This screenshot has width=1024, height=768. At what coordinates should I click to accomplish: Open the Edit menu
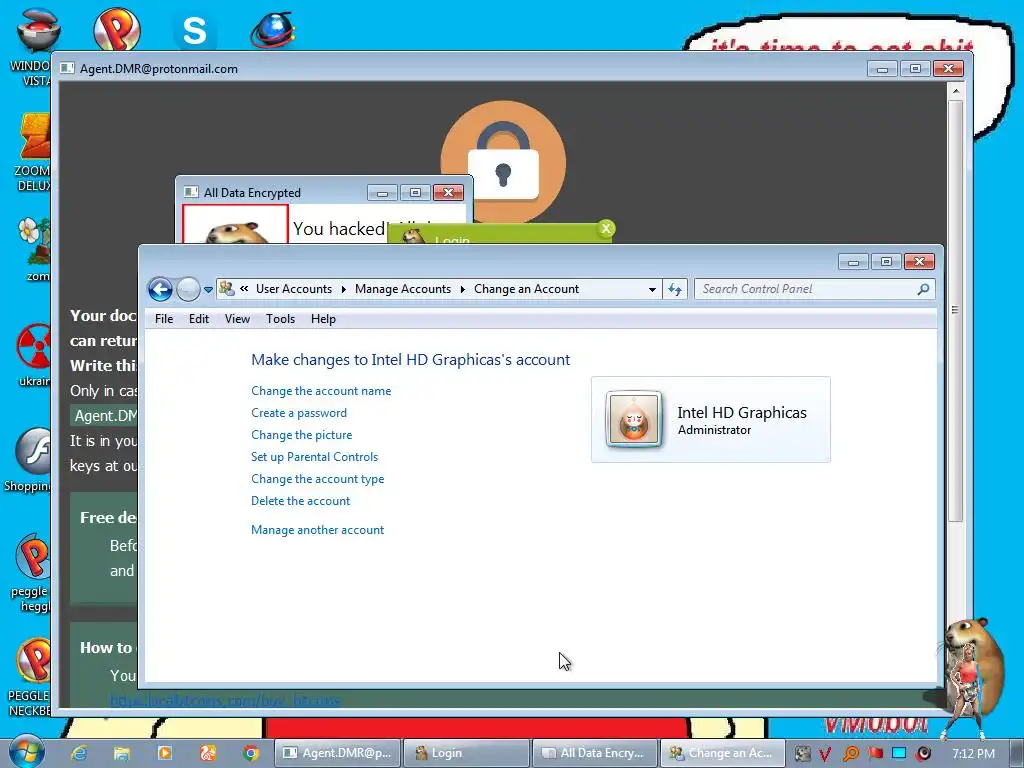tap(199, 319)
